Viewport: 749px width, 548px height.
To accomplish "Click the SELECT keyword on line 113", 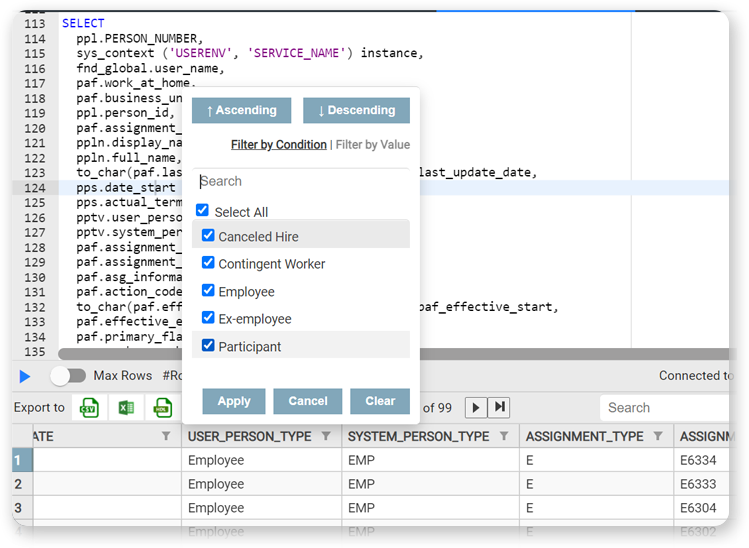I will pyautogui.click(x=83, y=23).
